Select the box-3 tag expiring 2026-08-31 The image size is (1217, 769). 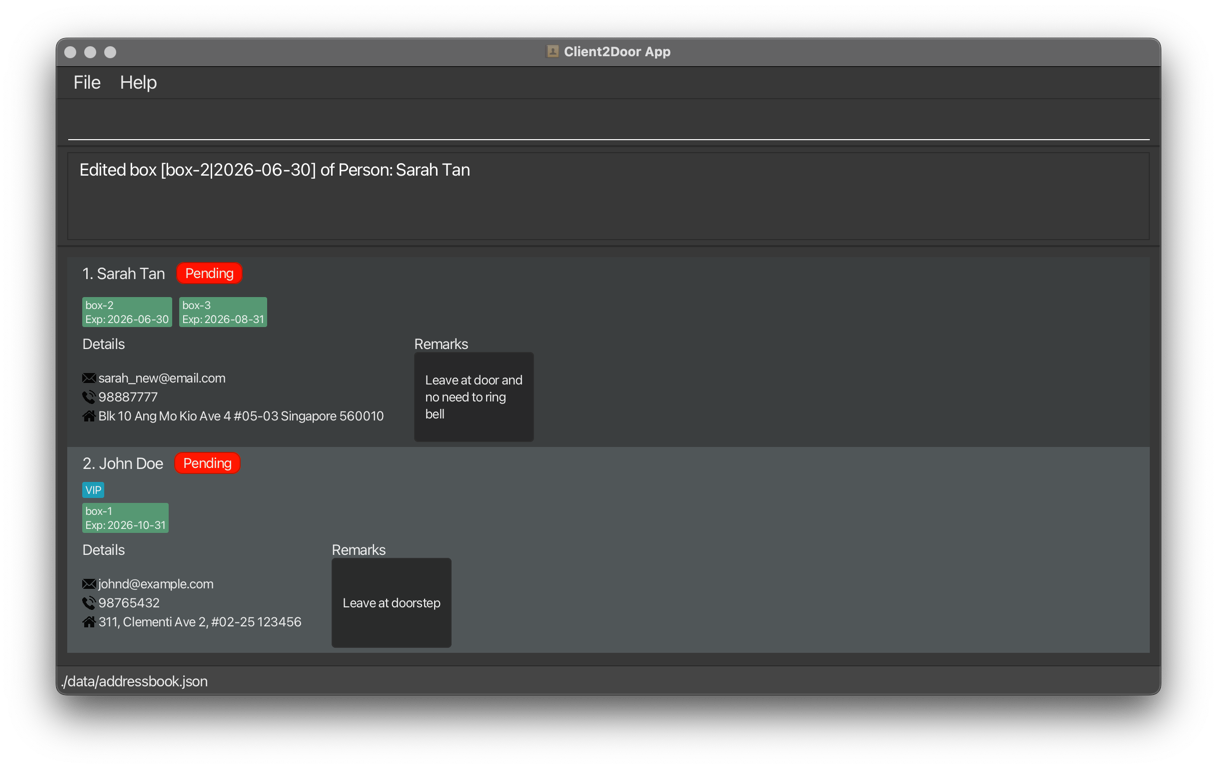coord(223,312)
